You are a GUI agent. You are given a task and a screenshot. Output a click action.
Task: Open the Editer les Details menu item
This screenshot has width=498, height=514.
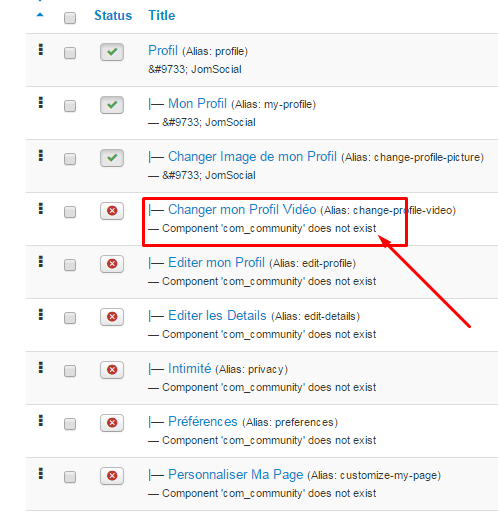coord(217,316)
